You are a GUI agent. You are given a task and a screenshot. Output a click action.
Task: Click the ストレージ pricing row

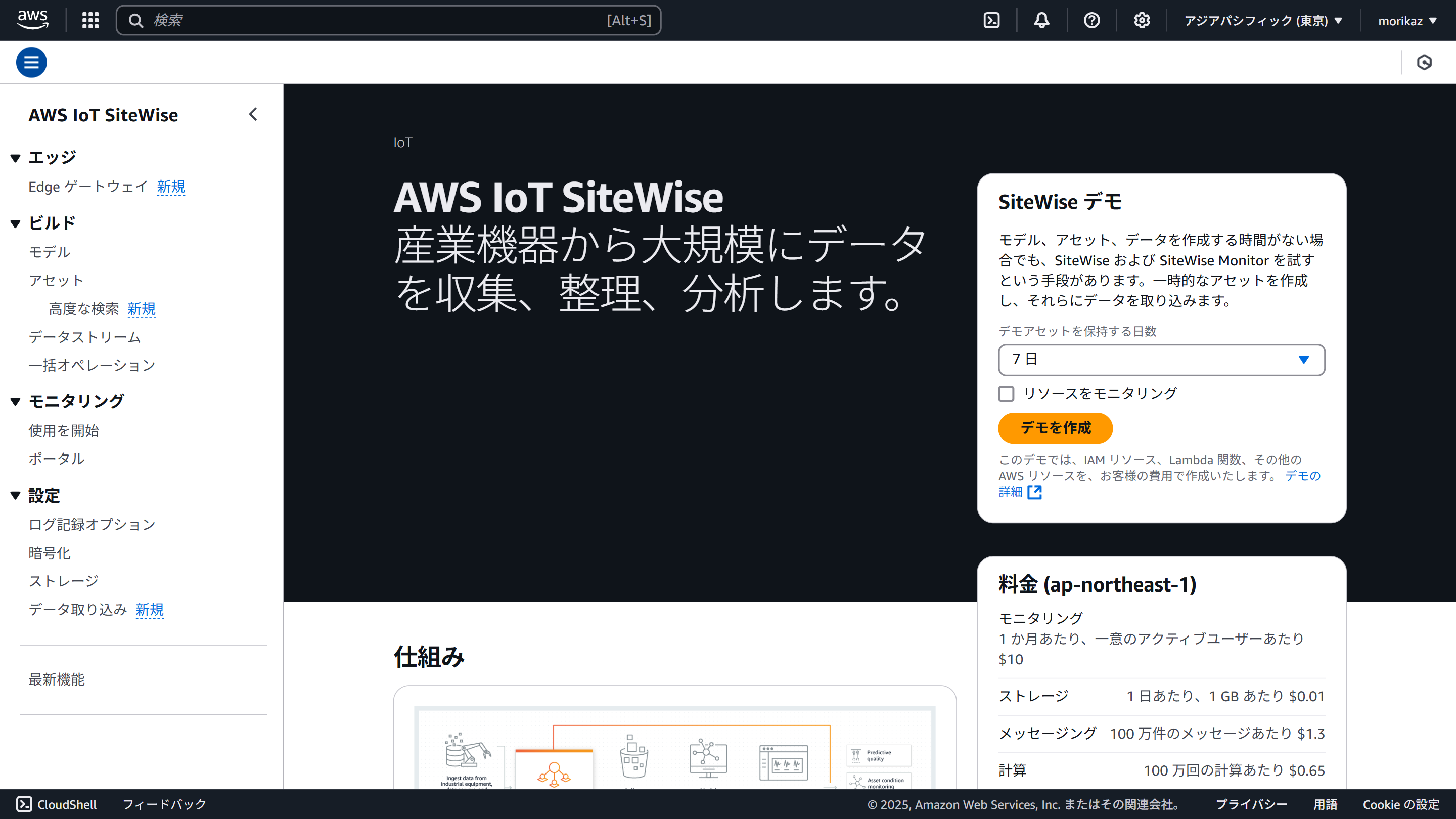[x=1162, y=696]
